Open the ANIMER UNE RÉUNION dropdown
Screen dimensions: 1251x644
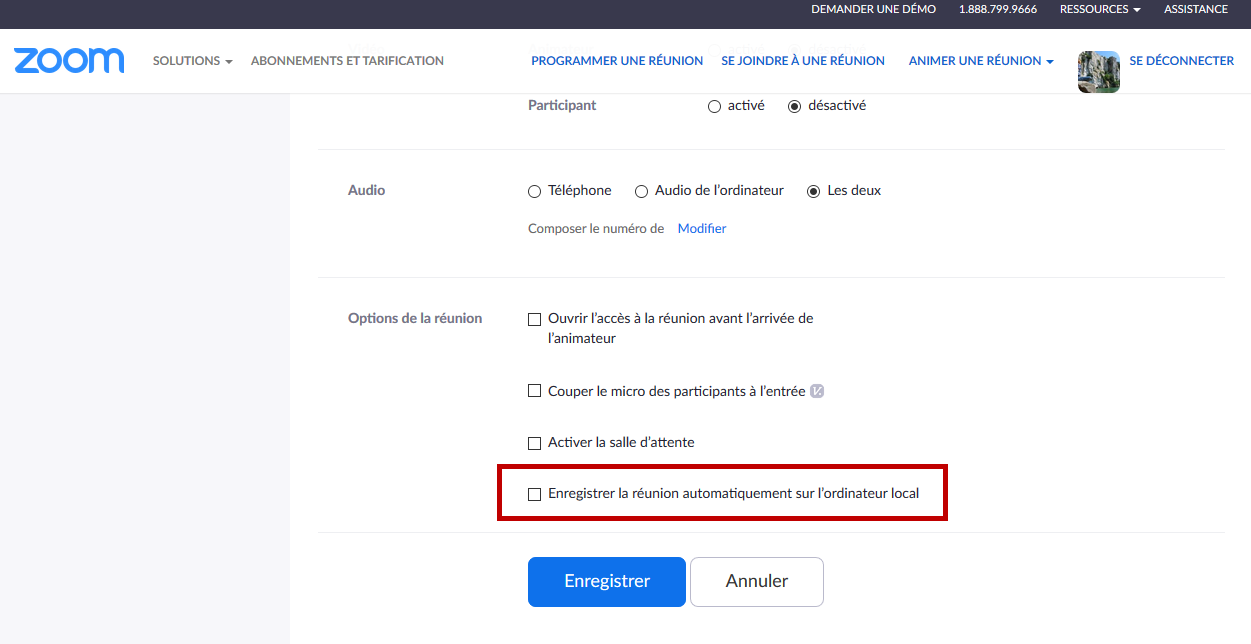(x=981, y=61)
